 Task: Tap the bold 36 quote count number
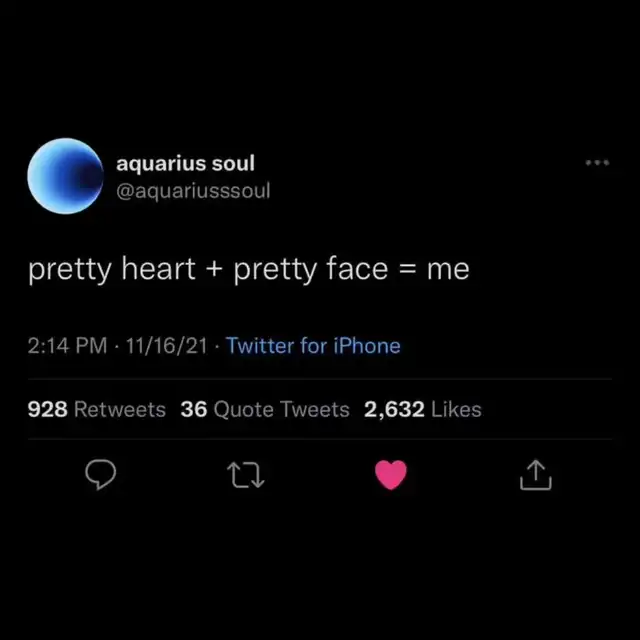194,409
